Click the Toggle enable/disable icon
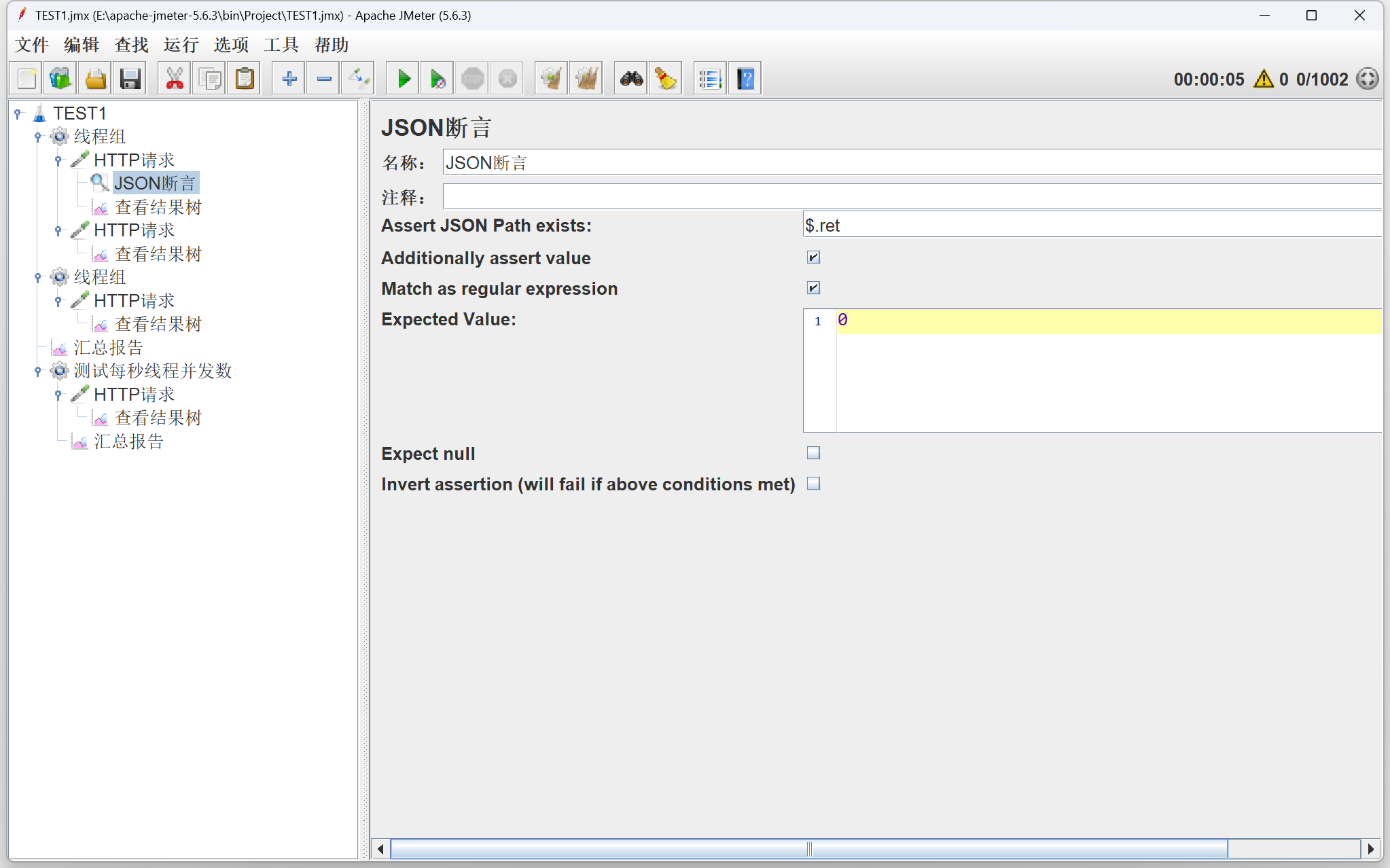This screenshot has width=1390, height=868. coord(358,79)
